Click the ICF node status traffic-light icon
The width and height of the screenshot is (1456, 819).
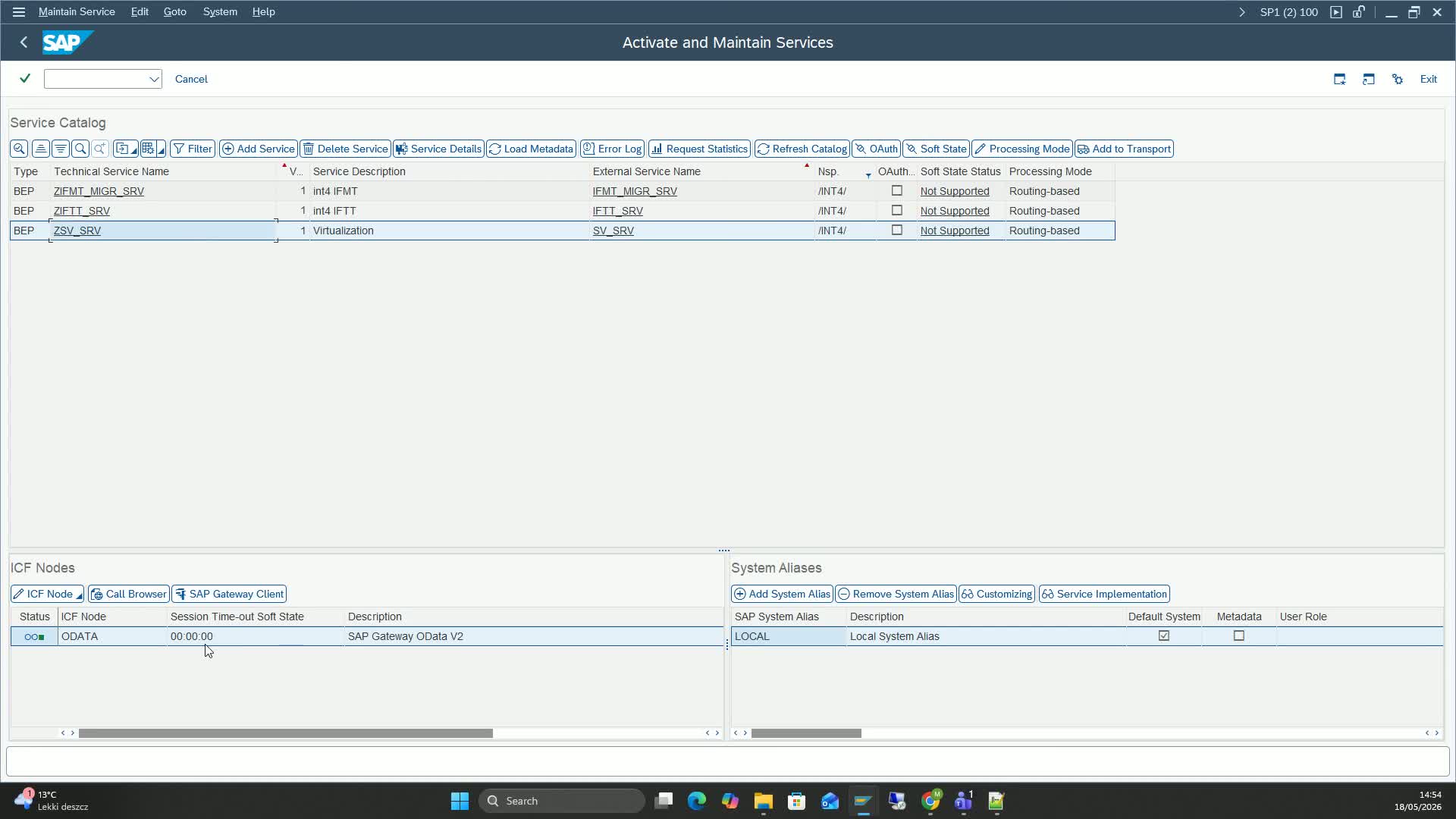pos(34,636)
